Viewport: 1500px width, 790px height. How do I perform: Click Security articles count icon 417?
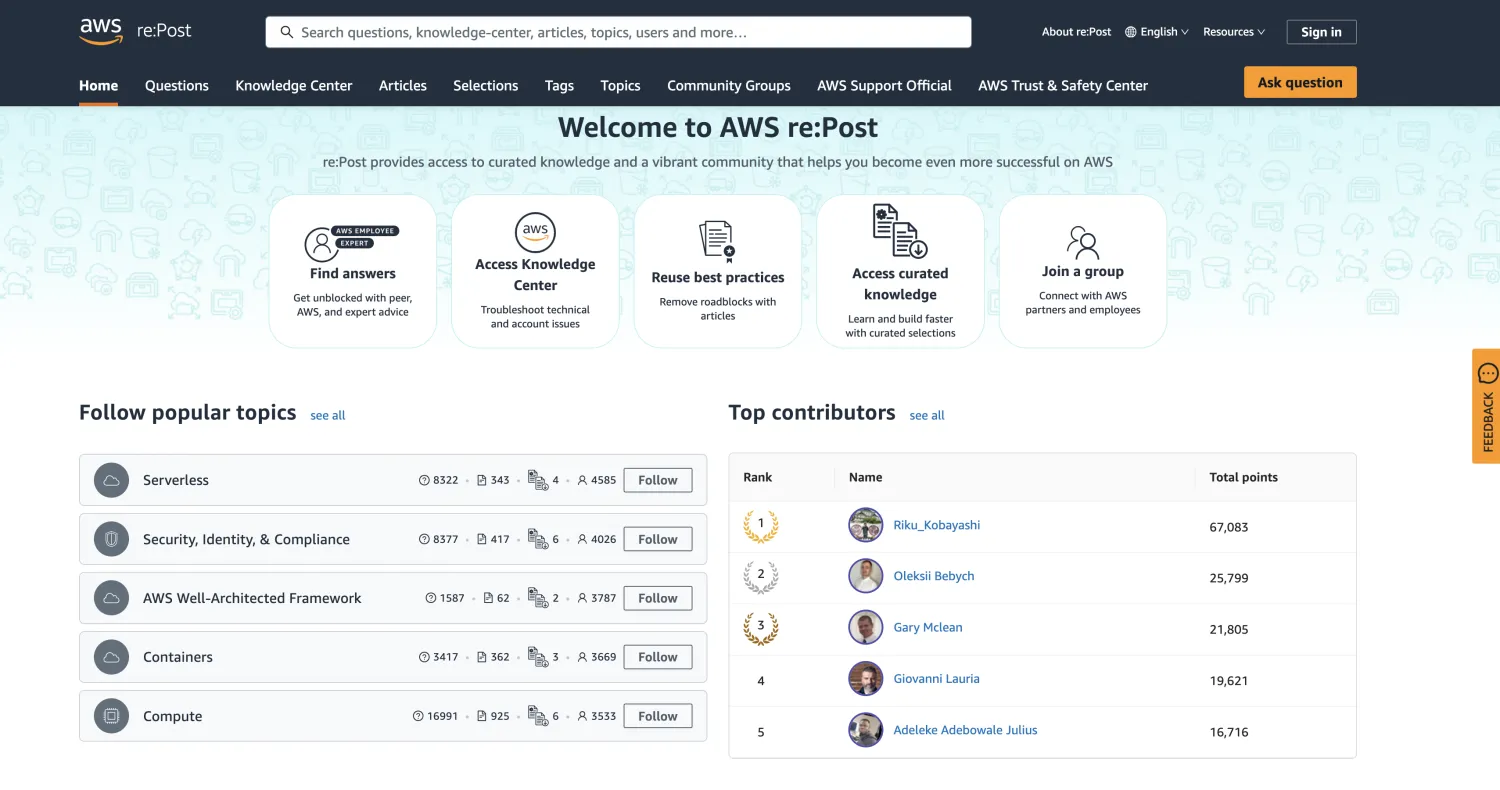[x=482, y=539]
